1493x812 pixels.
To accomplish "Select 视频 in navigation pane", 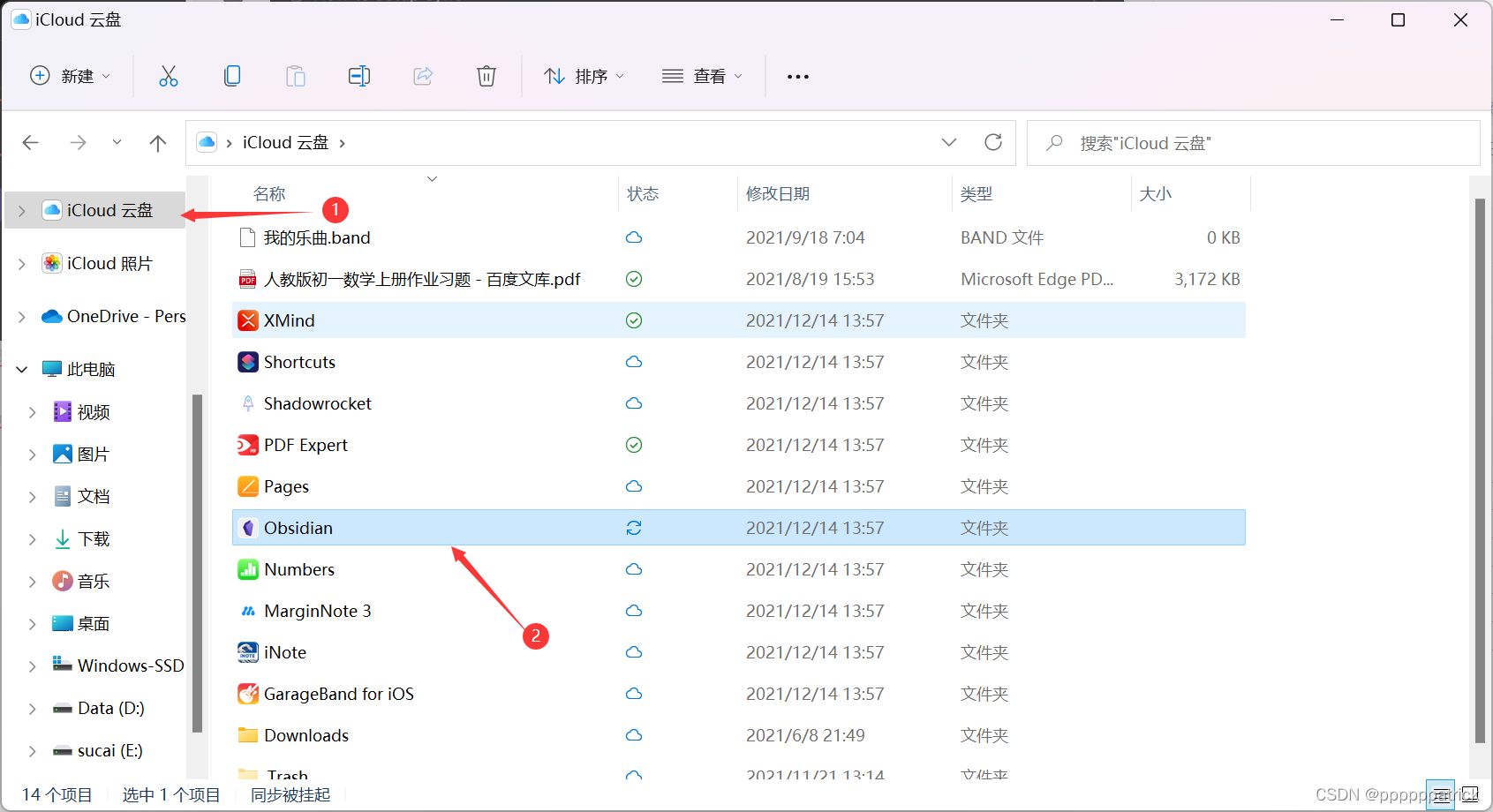I will coord(94,411).
